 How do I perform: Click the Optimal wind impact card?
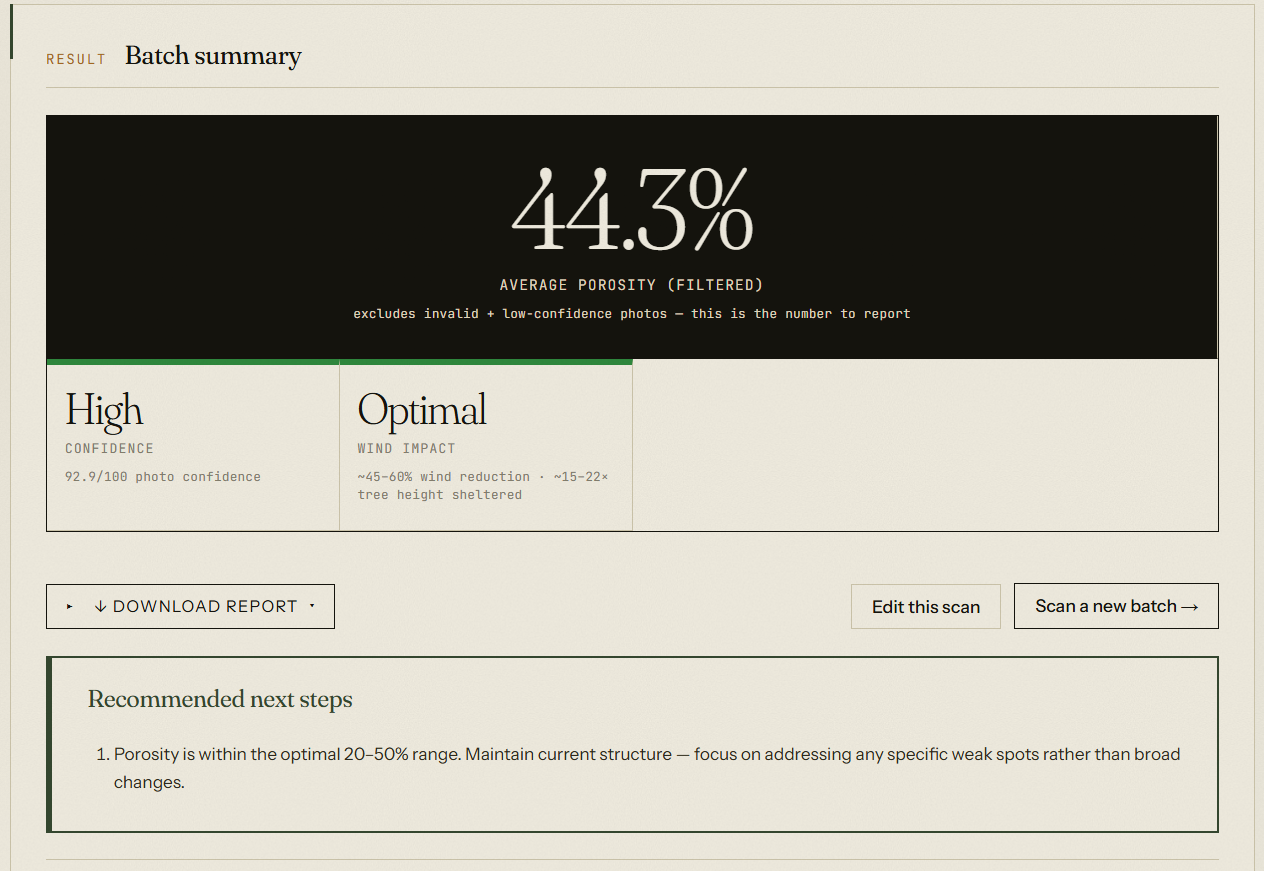coord(486,446)
